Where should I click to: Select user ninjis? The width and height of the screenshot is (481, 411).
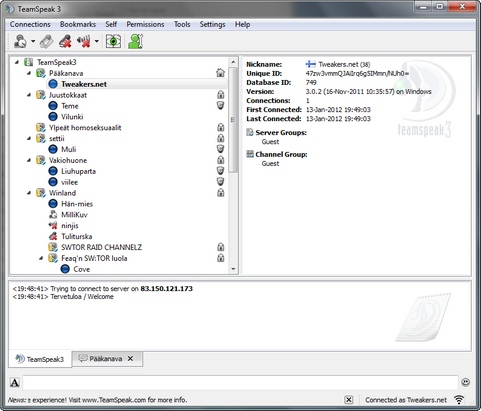[x=70, y=226]
